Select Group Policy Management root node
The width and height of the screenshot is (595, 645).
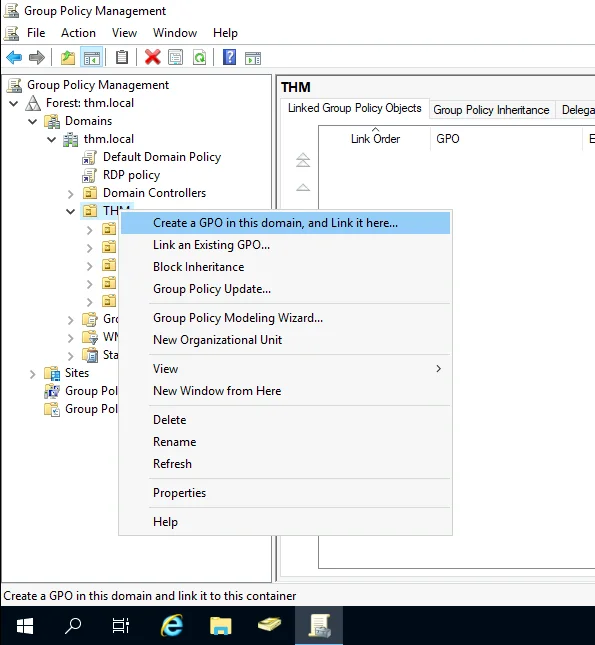coord(98,85)
